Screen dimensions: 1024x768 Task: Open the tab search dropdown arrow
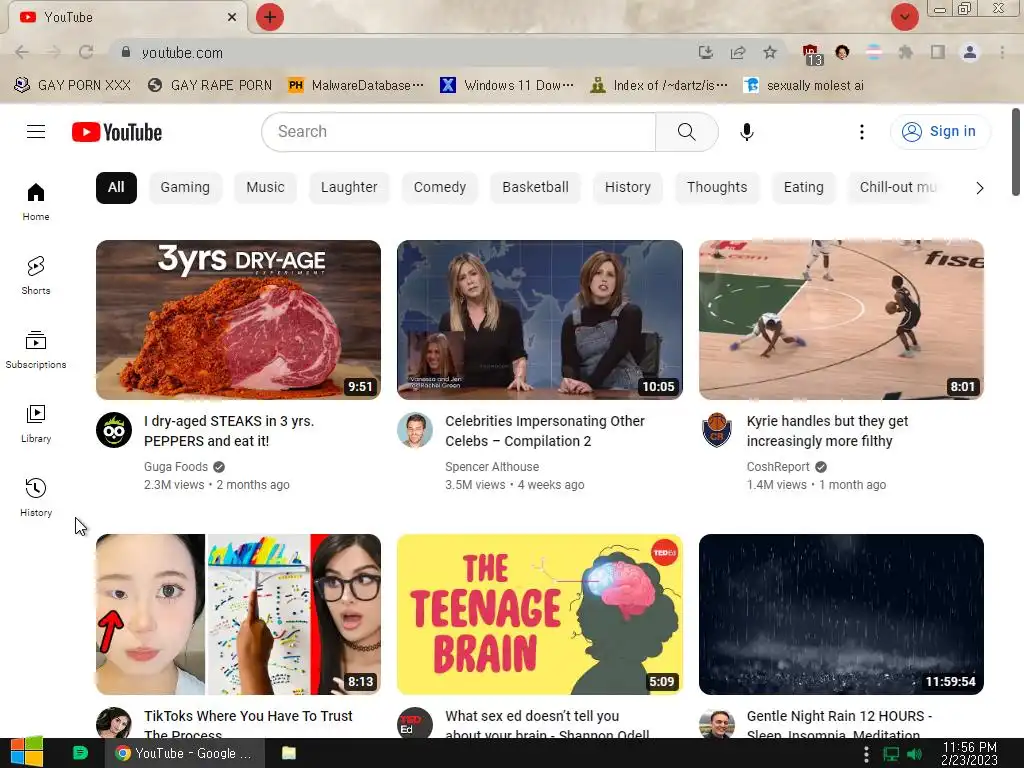click(x=904, y=17)
